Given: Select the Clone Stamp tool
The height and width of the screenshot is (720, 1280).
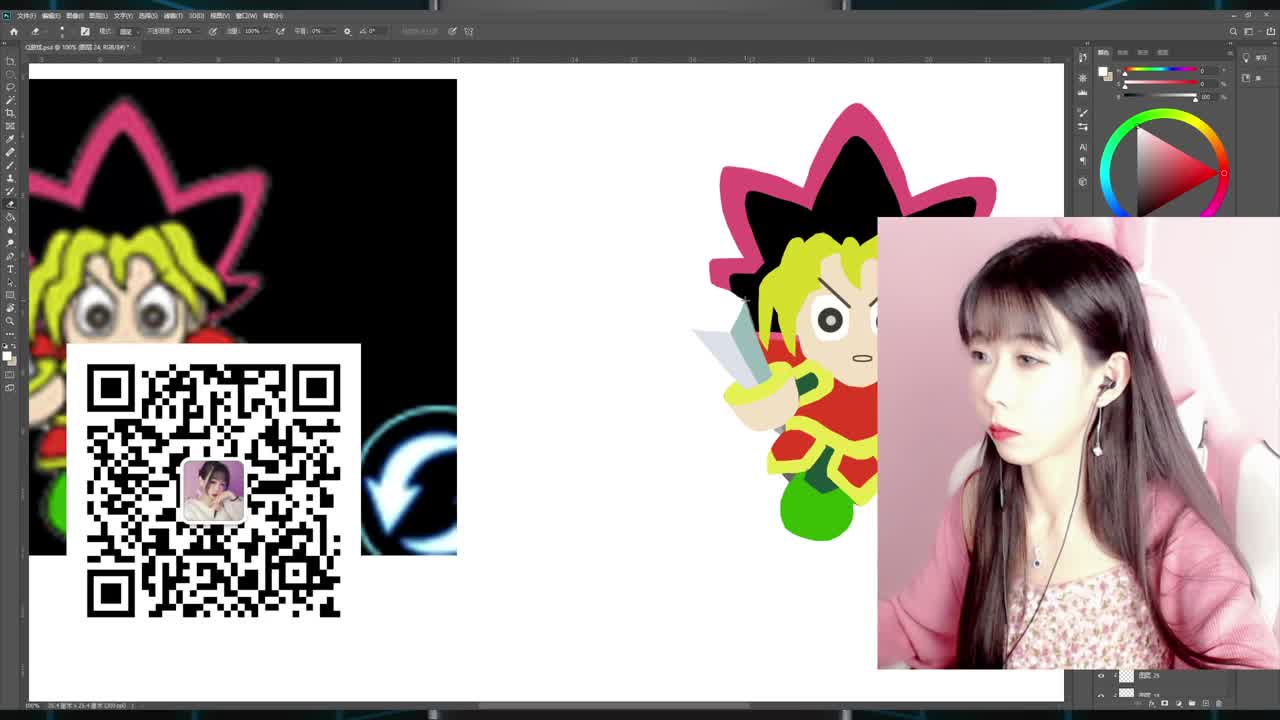Looking at the screenshot, I should coord(10,177).
